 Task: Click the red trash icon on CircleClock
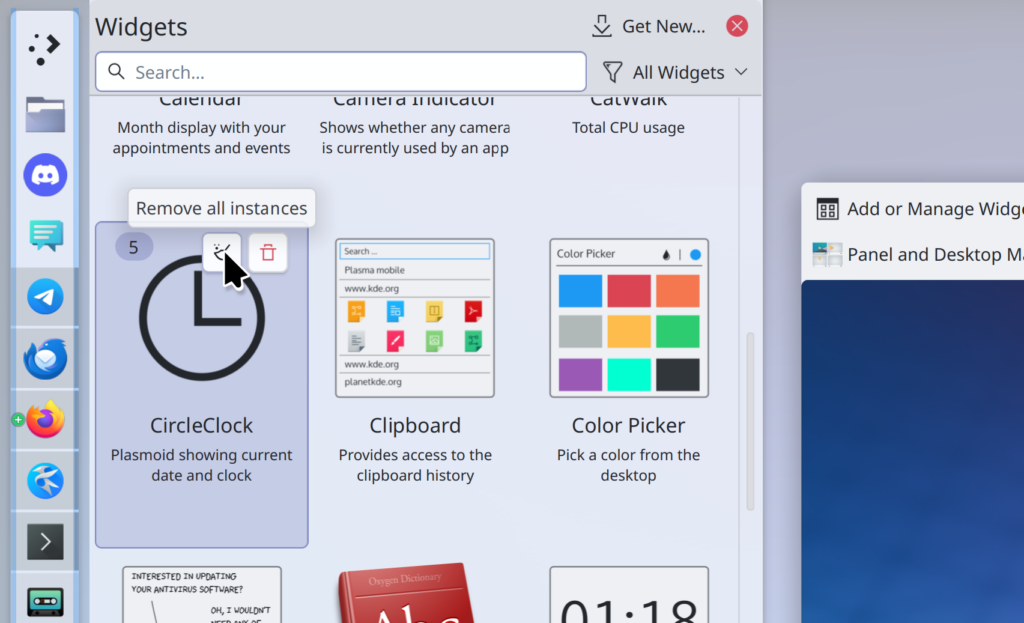268,253
